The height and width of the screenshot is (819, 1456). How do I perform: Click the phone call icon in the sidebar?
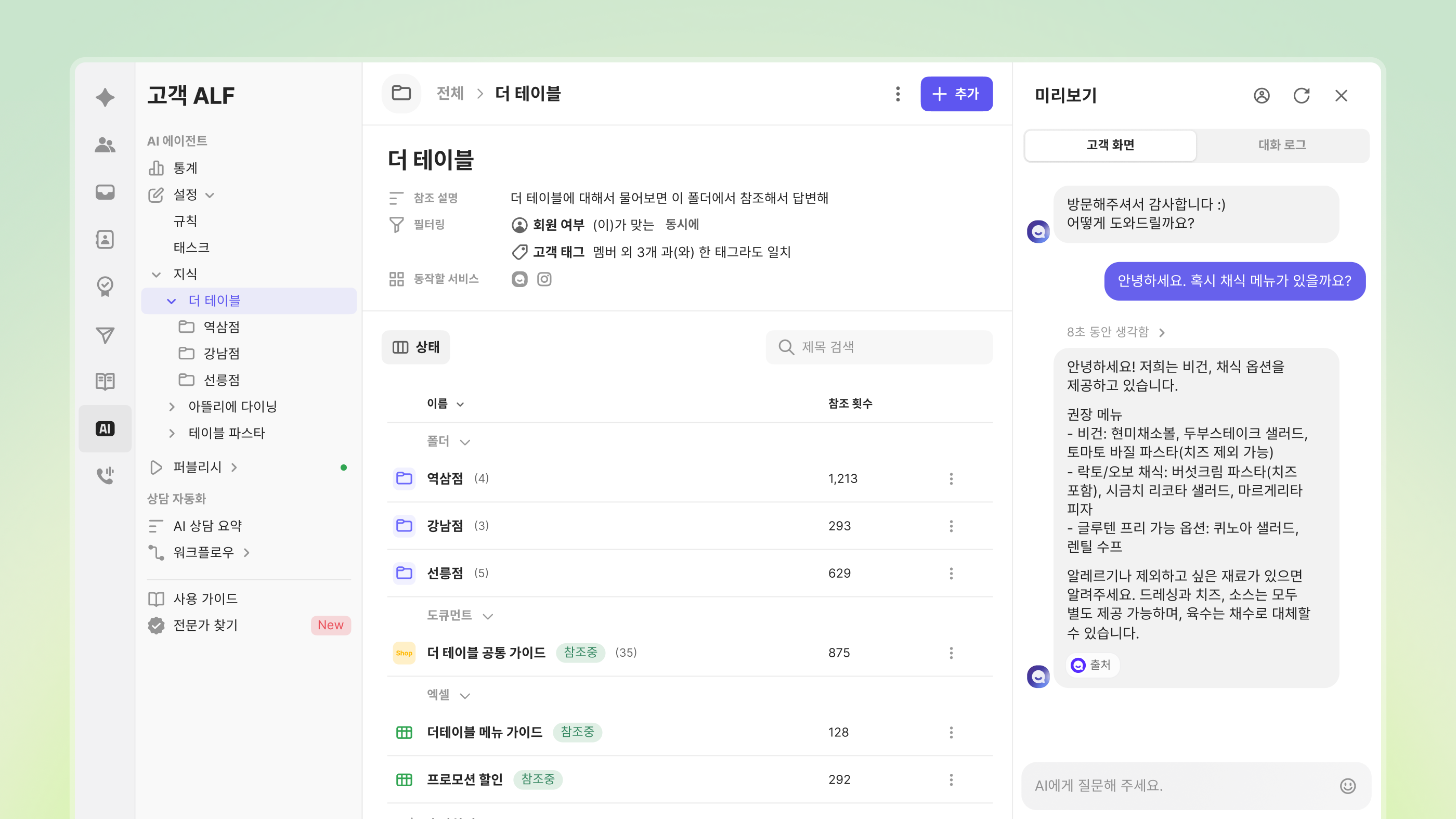click(x=105, y=475)
